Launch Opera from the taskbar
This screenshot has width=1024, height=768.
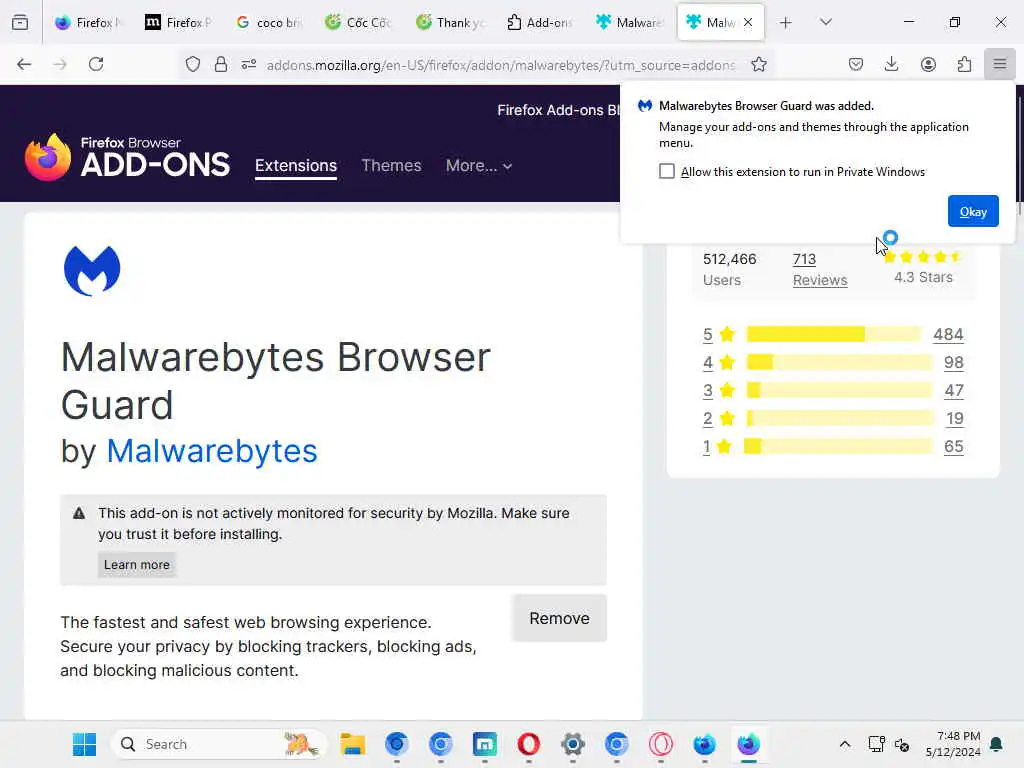[x=529, y=744]
